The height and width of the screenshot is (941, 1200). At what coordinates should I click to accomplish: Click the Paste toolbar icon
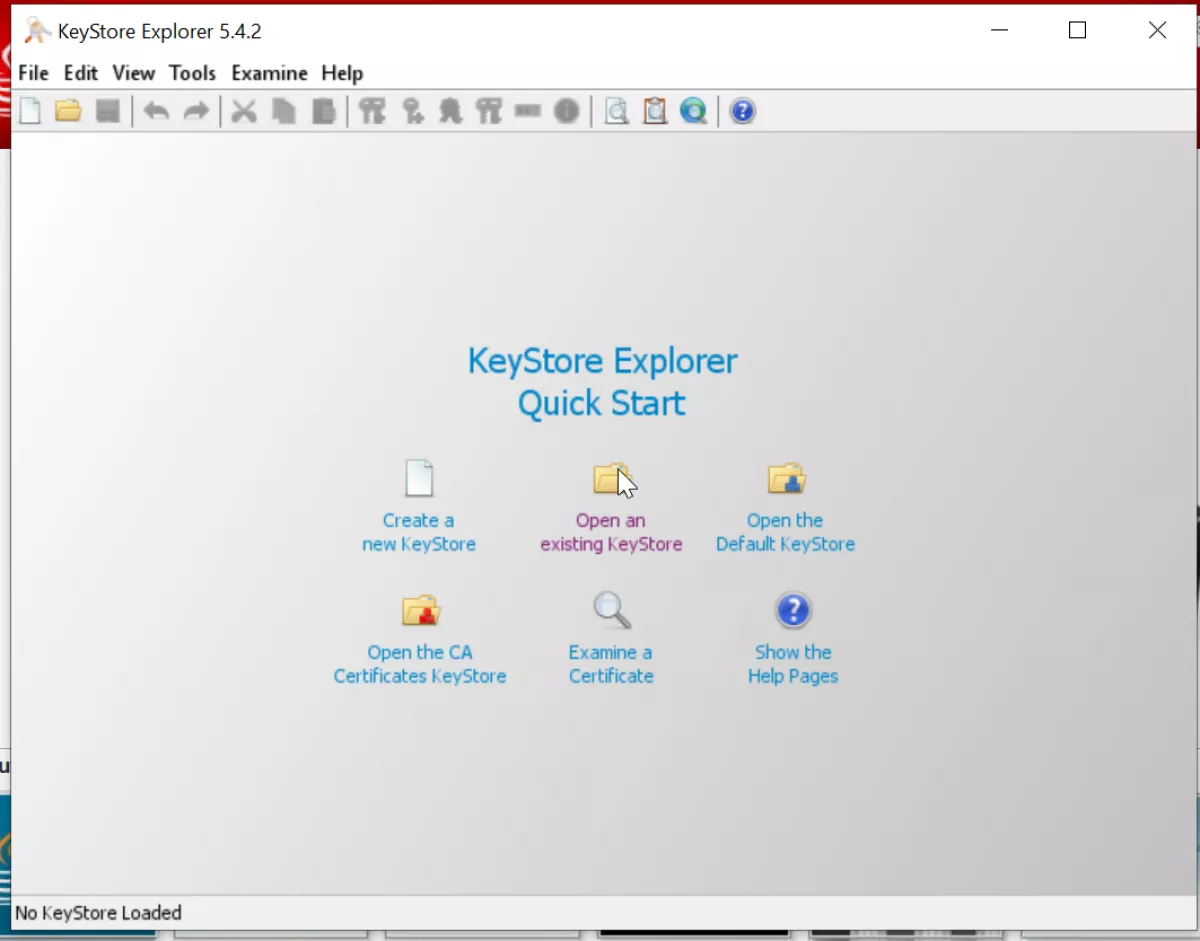click(x=324, y=111)
